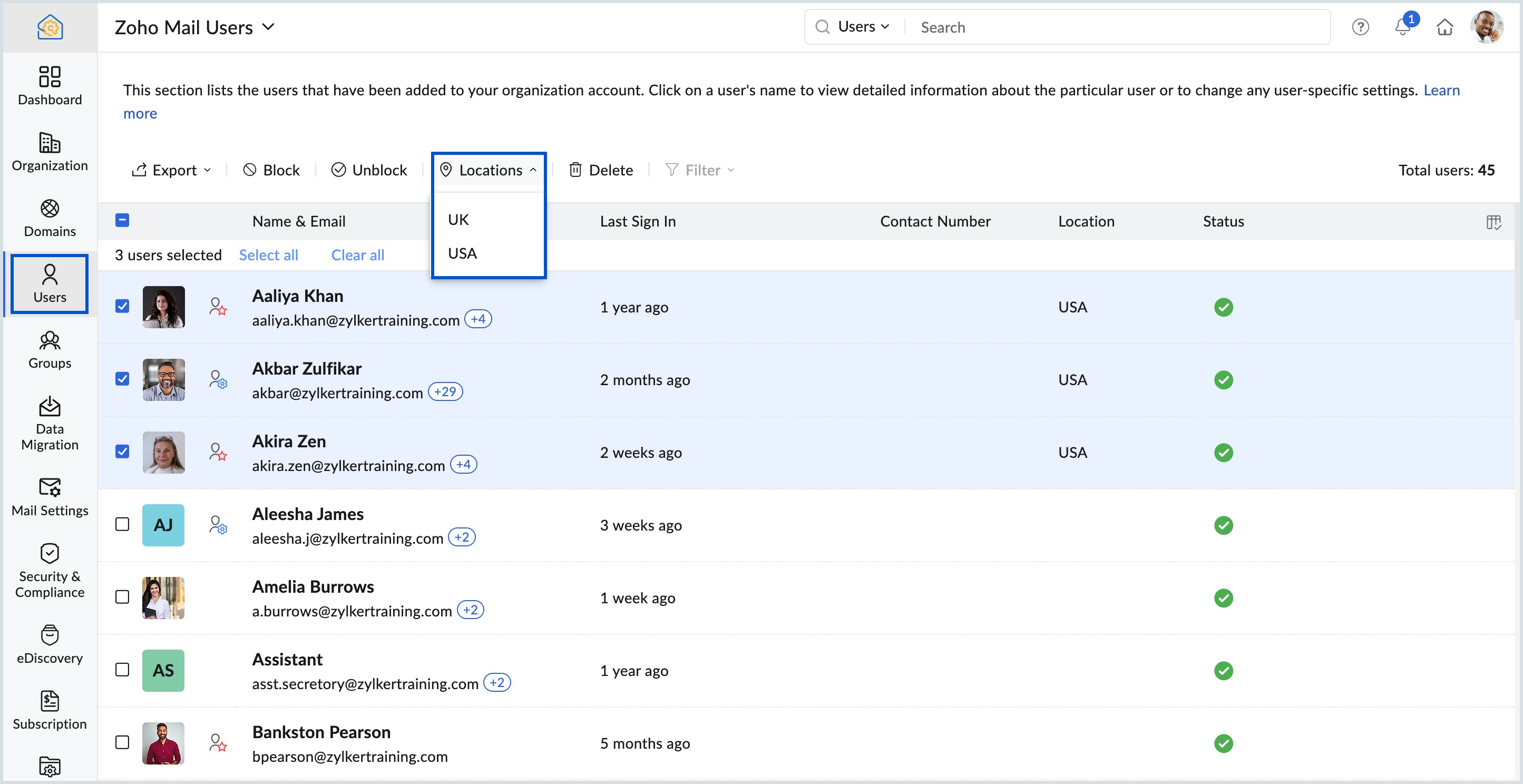Open eDiscovery in the sidebar
Image resolution: width=1523 pixels, height=784 pixels.
(x=50, y=644)
